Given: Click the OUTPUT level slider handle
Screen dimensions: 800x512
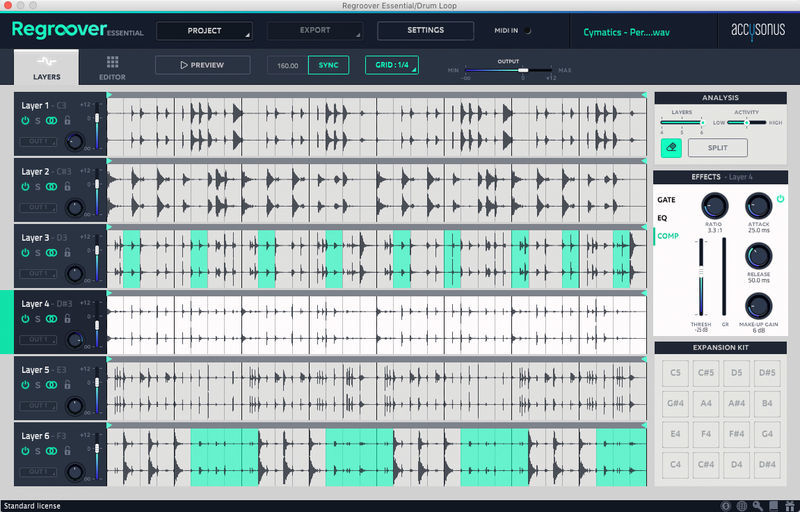Looking at the screenshot, I should point(523,70).
